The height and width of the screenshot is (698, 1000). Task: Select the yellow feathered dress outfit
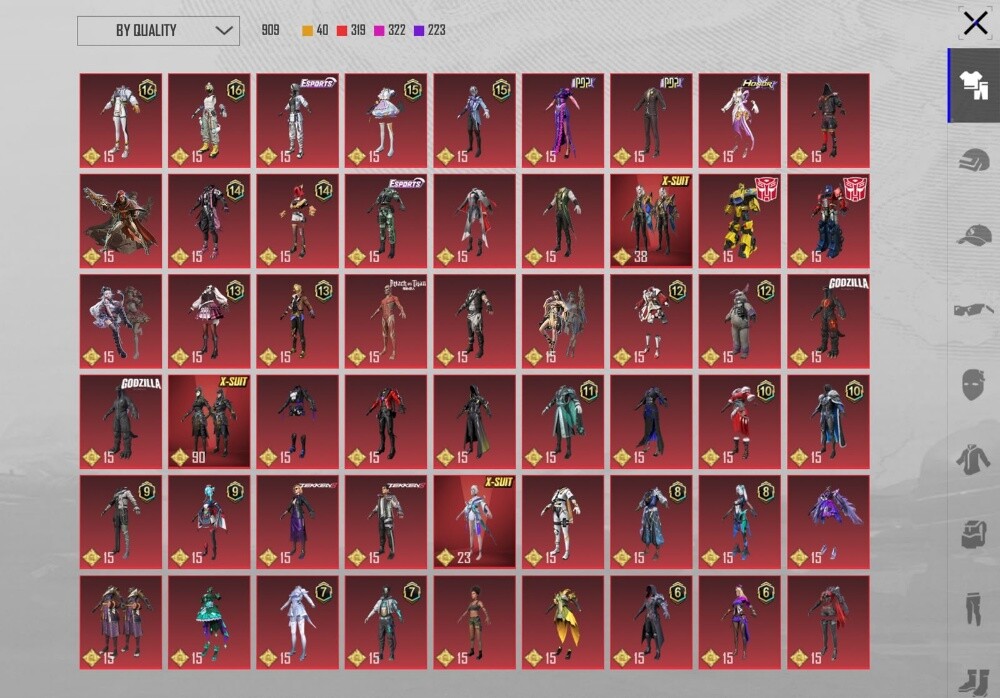562,623
